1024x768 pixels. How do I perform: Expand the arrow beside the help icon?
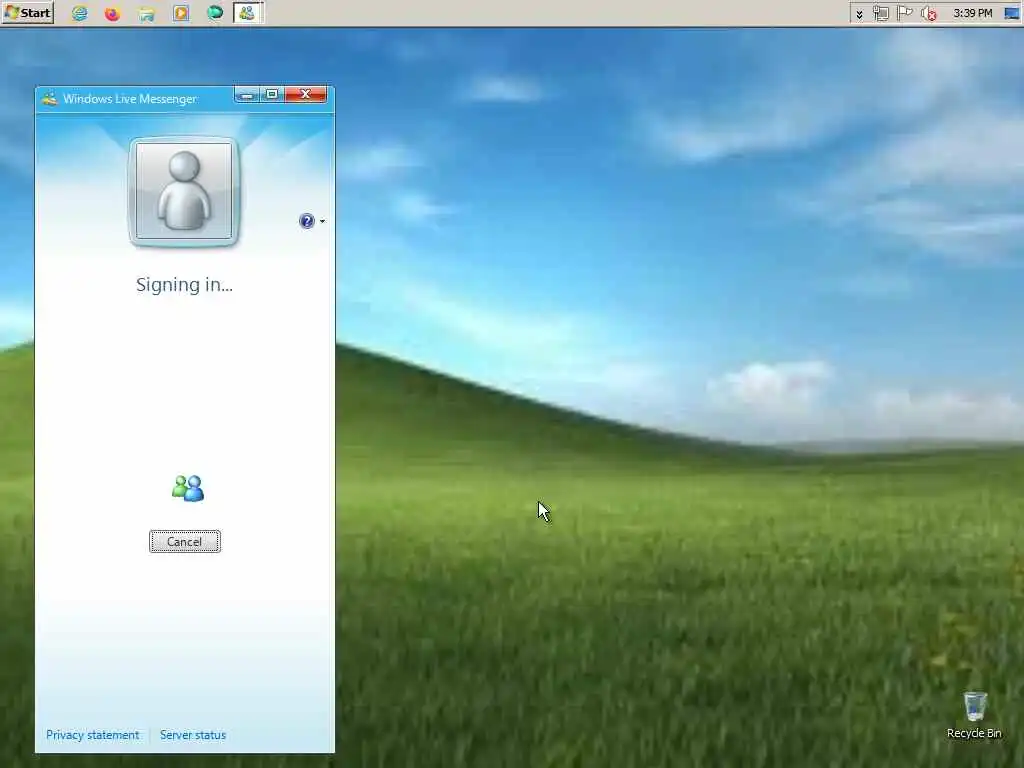tap(322, 221)
